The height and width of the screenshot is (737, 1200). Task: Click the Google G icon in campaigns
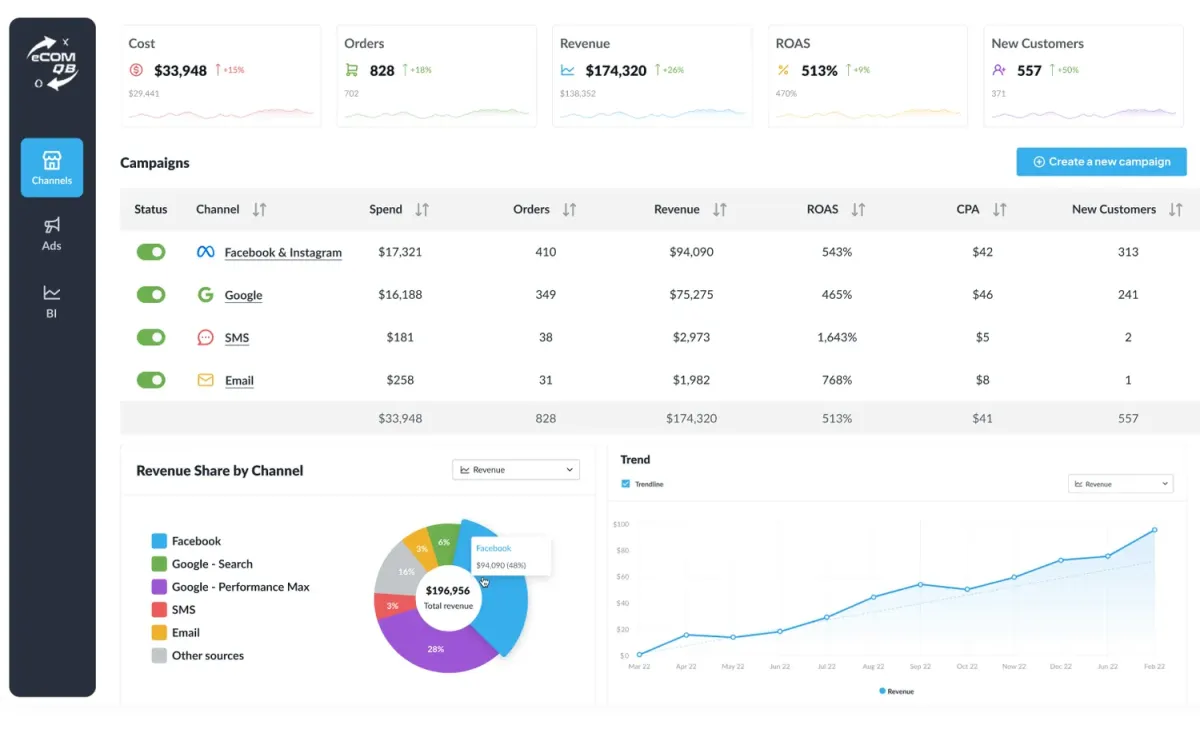point(205,295)
